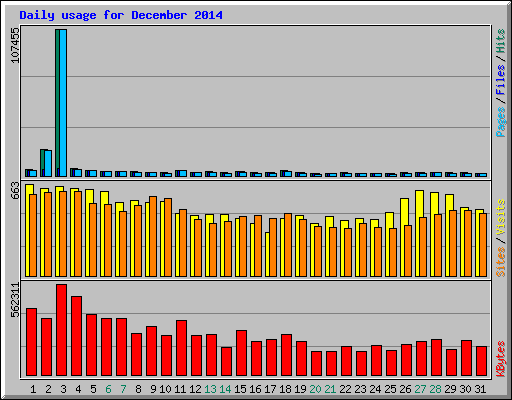Click the Sites legend label

(x=501, y=262)
